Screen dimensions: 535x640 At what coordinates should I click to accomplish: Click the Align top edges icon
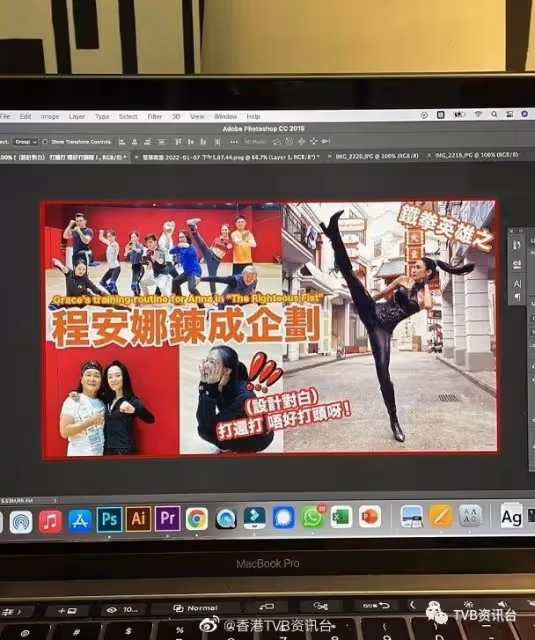(x=178, y=142)
